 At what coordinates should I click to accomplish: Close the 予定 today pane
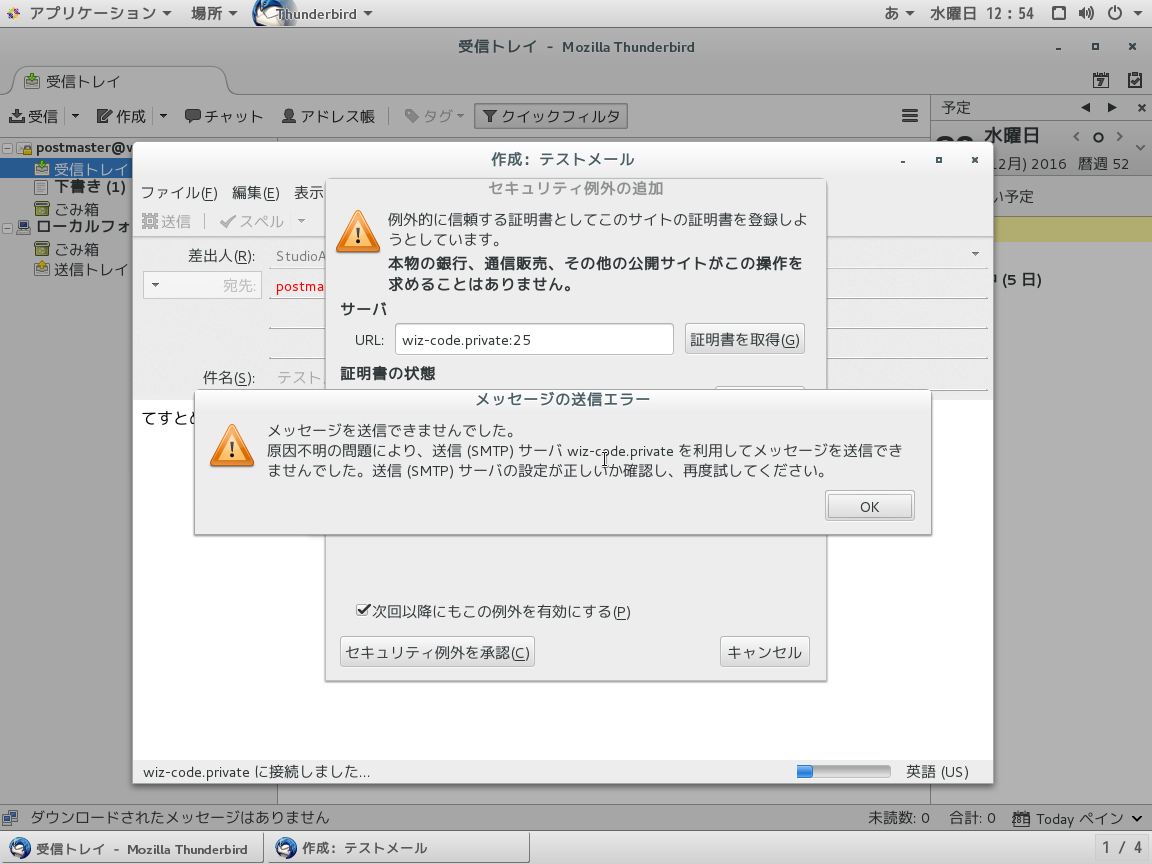[x=1141, y=108]
